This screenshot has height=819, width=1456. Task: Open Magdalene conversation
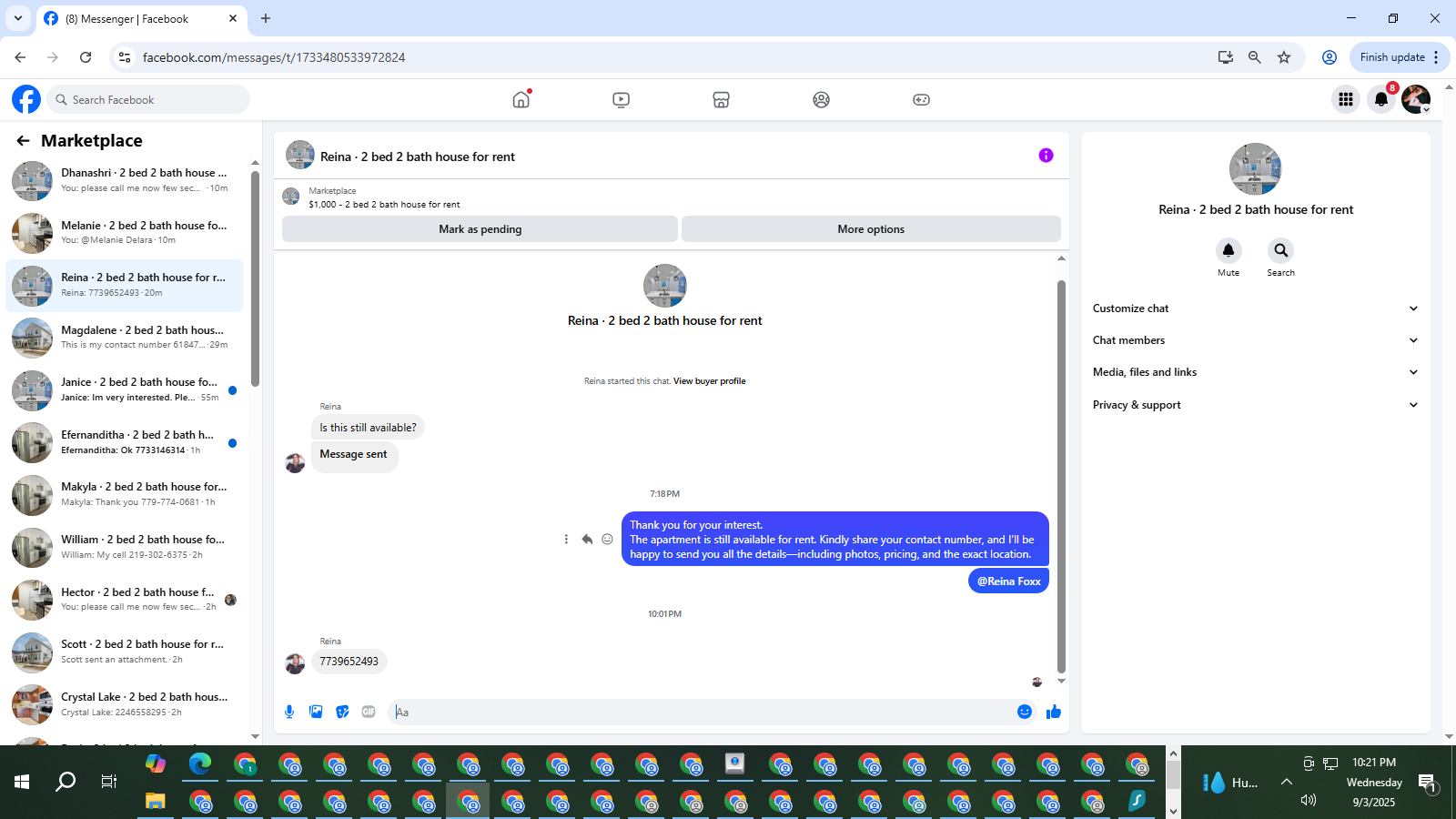click(125, 338)
